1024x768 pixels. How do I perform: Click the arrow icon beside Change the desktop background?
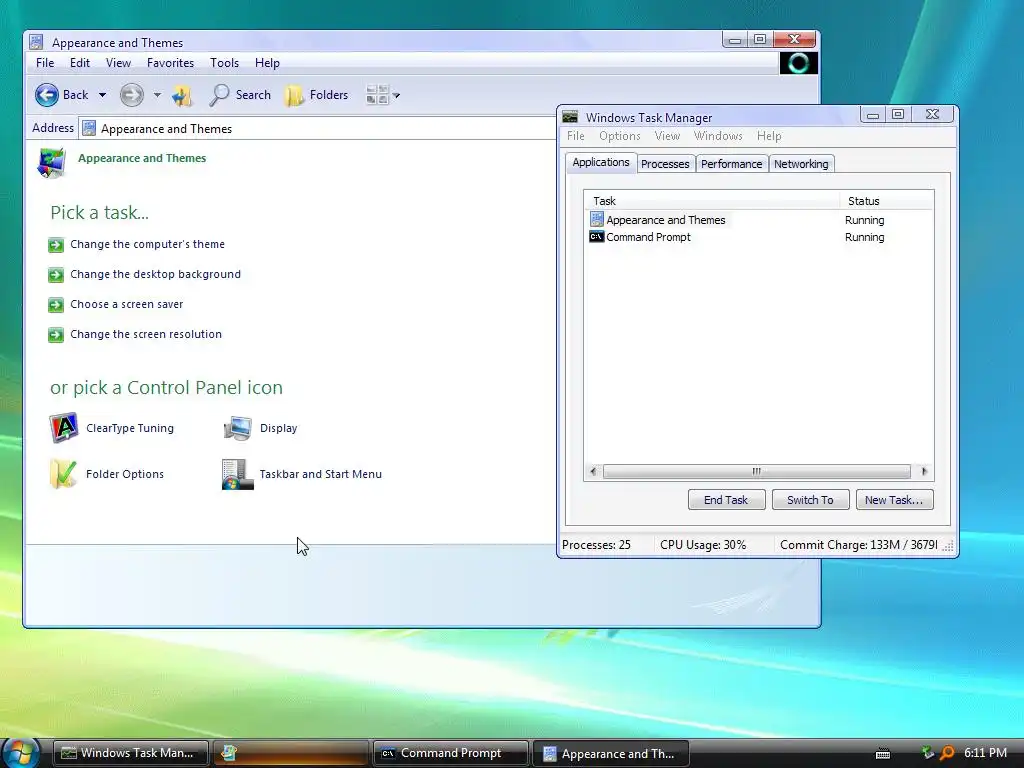[x=56, y=275]
